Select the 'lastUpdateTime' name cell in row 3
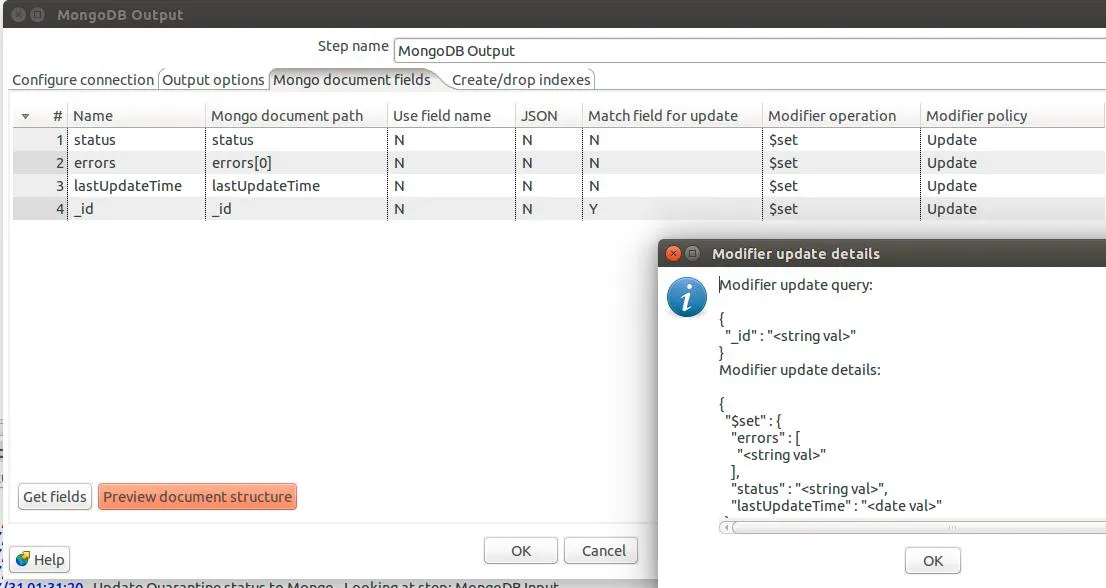 [137, 185]
